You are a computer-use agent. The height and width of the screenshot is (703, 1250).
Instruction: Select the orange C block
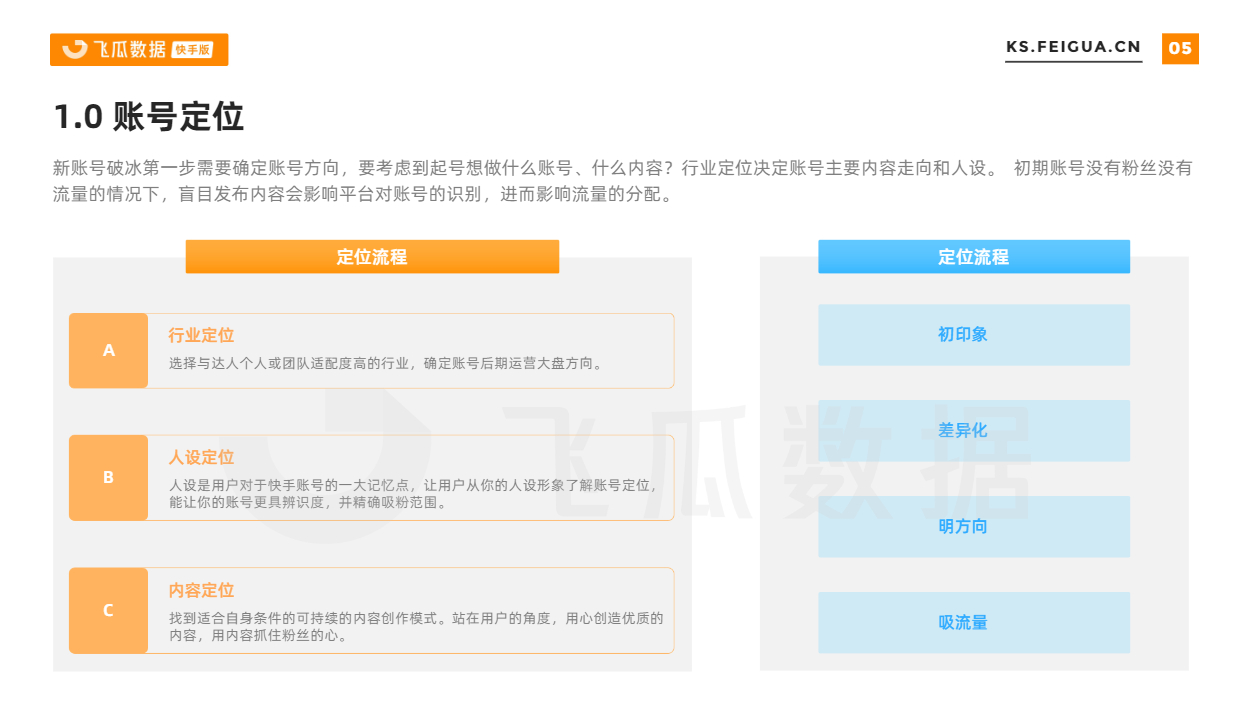(x=108, y=610)
